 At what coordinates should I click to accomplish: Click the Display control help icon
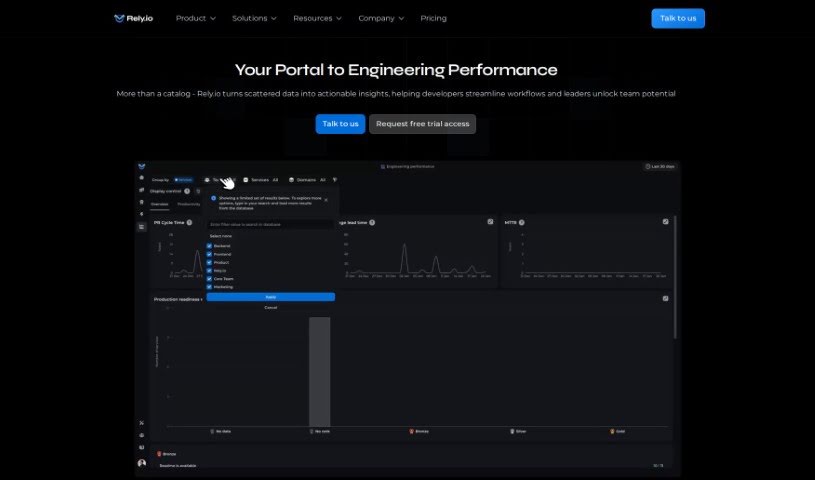coord(187,191)
